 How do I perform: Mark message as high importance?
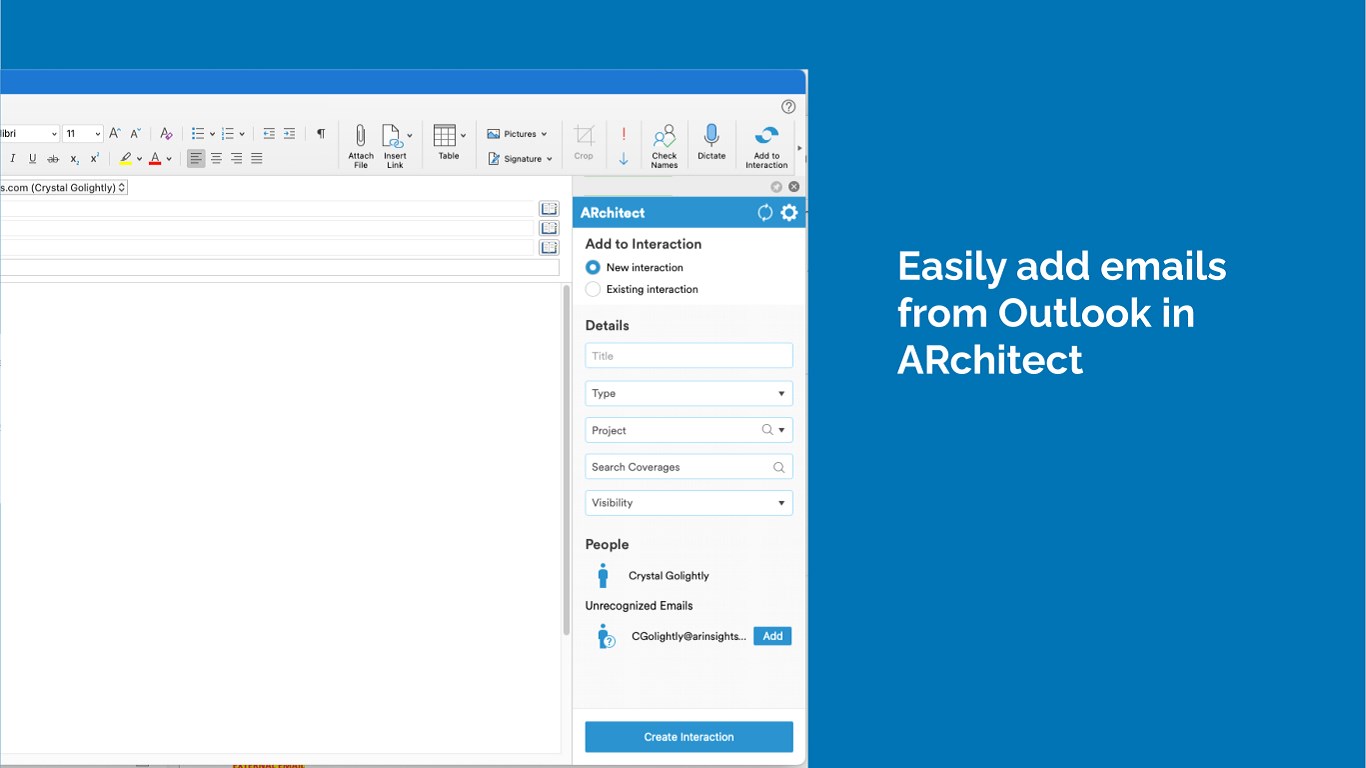(623, 134)
